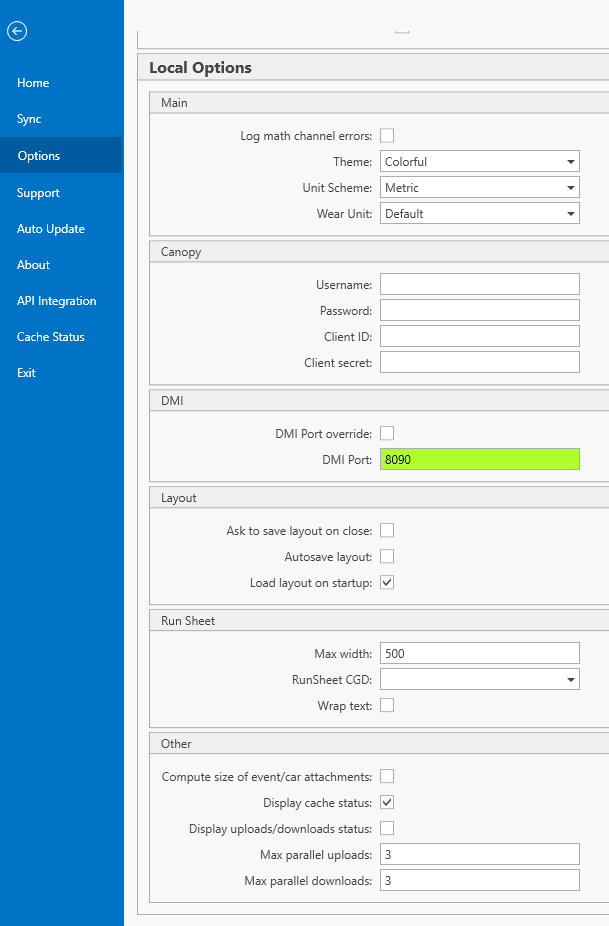
Task: Go to the Sync page
Action: click(x=29, y=119)
